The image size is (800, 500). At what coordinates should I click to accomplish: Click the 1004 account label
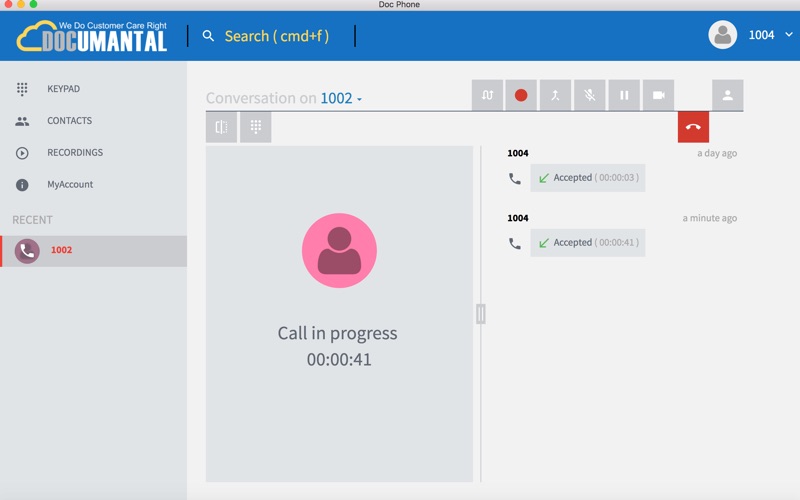pyautogui.click(x=761, y=35)
